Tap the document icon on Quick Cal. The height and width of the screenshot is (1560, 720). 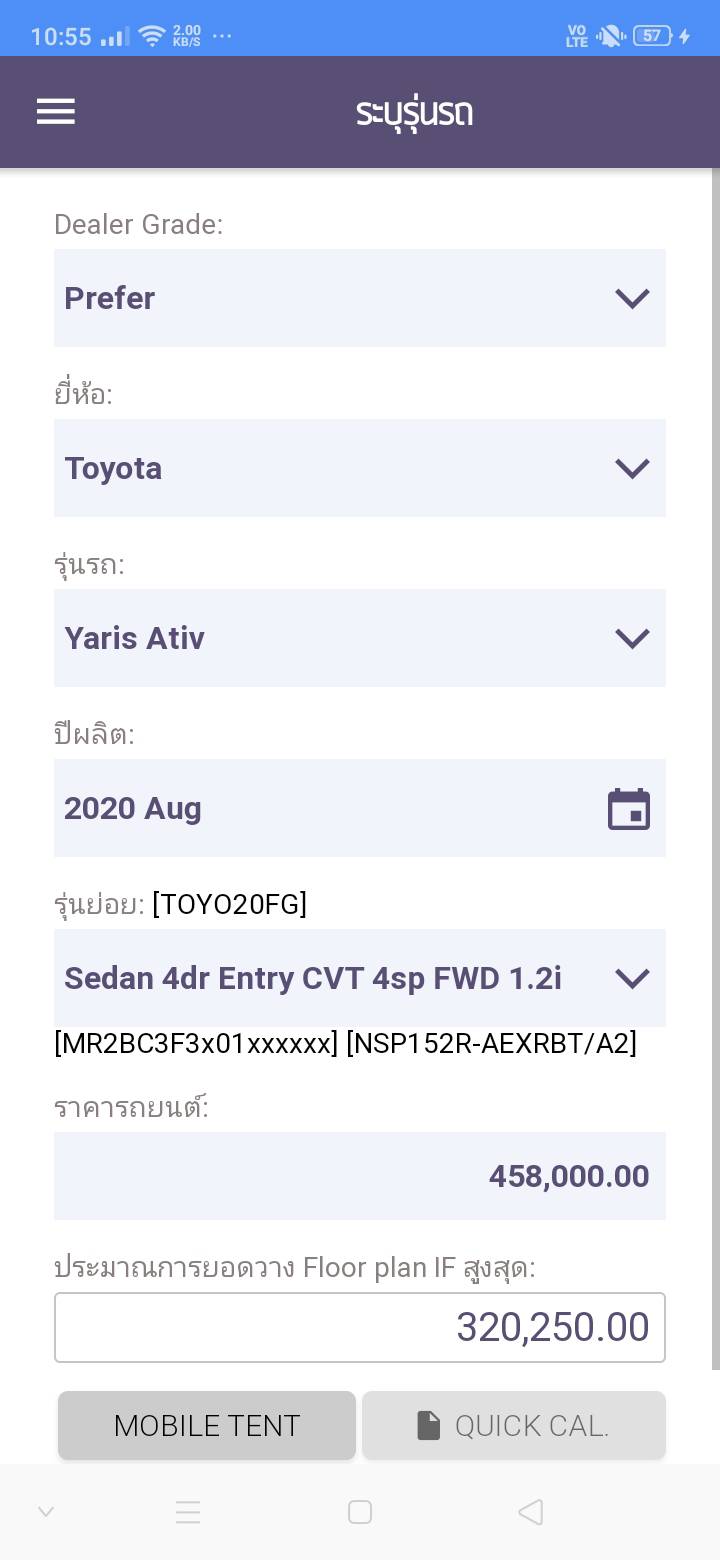click(428, 1426)
